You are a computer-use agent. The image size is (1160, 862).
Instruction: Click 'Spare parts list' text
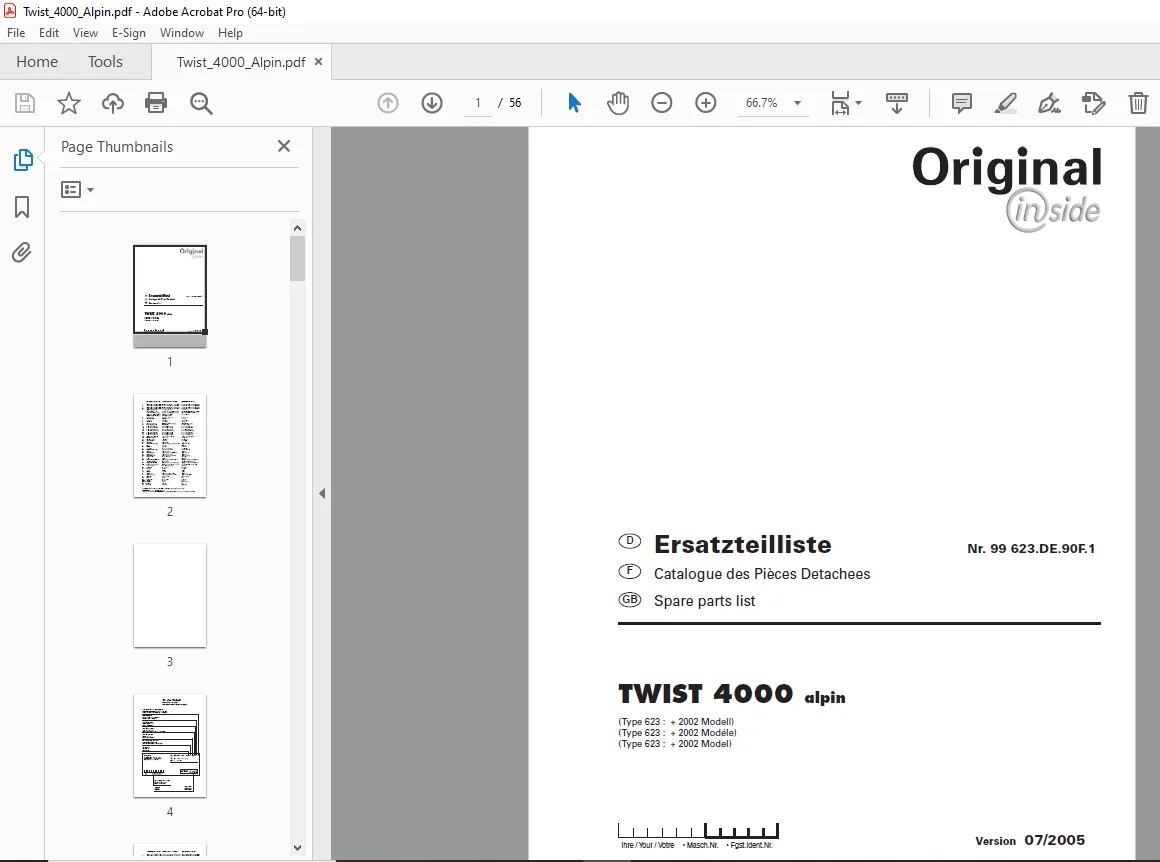[704, 601]
